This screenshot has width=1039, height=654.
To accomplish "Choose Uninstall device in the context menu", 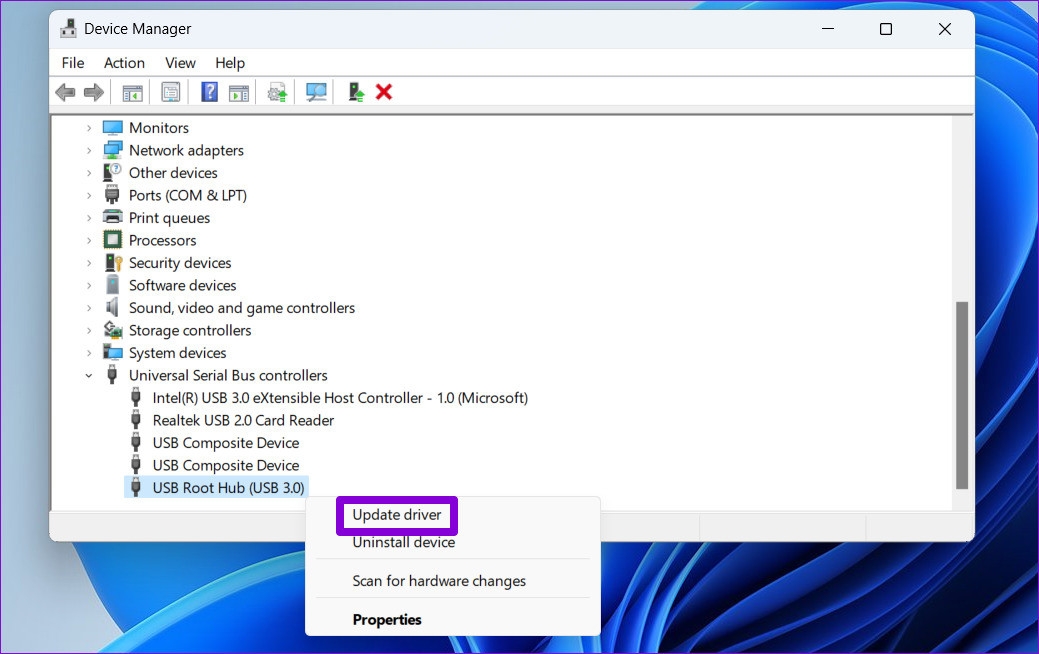I will pyautogui.click(x=403, y=541).
